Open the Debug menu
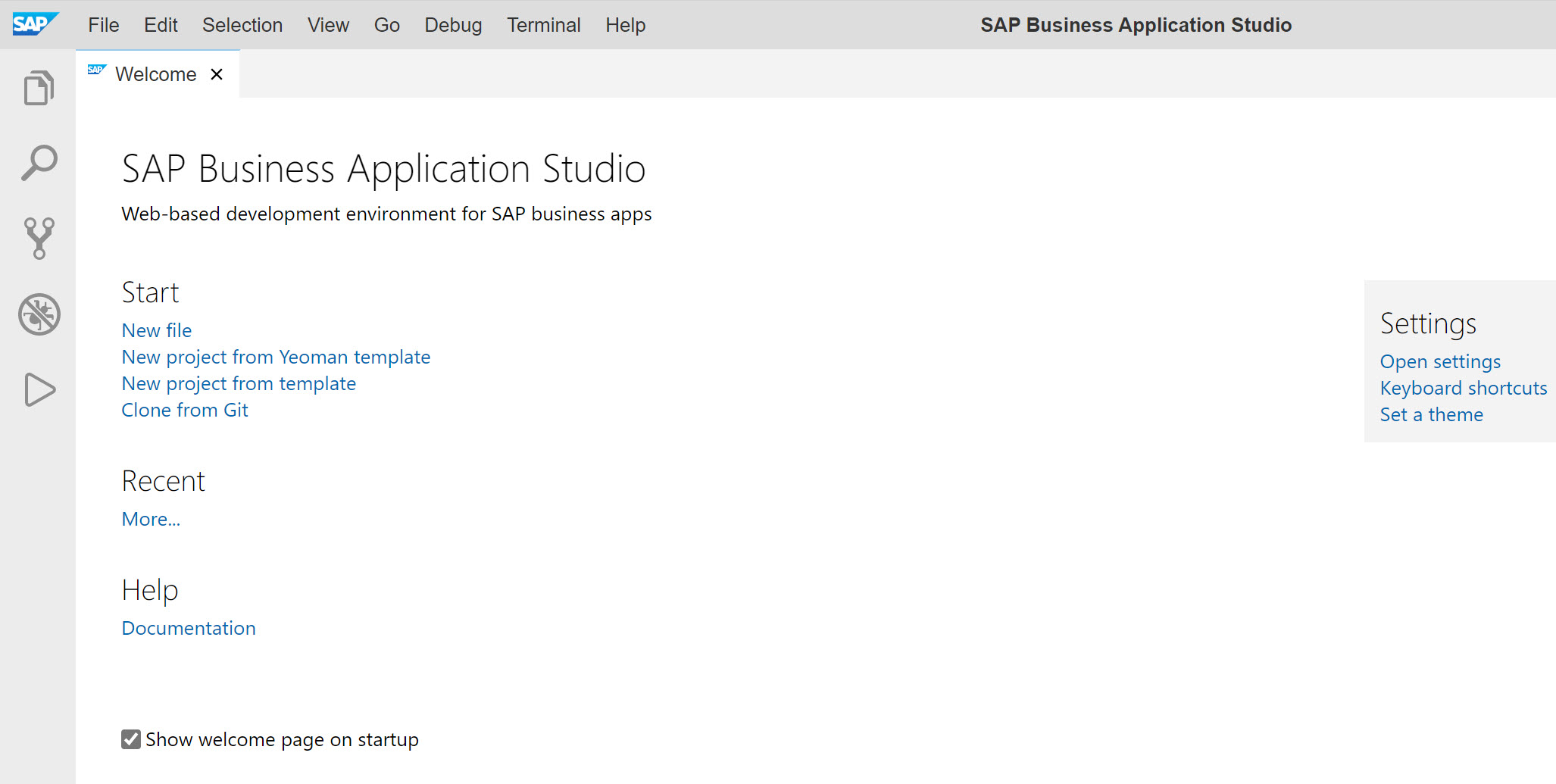This screenshot has height=784, width=1556. 453,25
